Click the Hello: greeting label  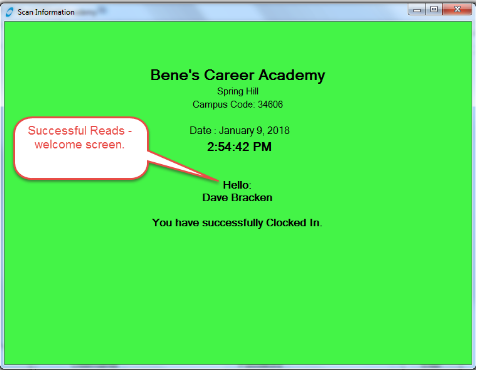pos(237,185)
